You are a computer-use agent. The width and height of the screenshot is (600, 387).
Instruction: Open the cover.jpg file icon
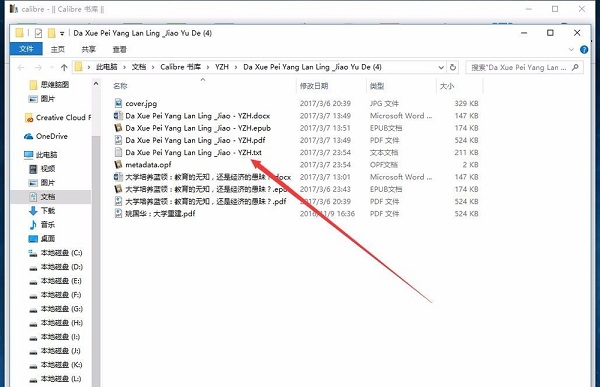pos(119,103)
